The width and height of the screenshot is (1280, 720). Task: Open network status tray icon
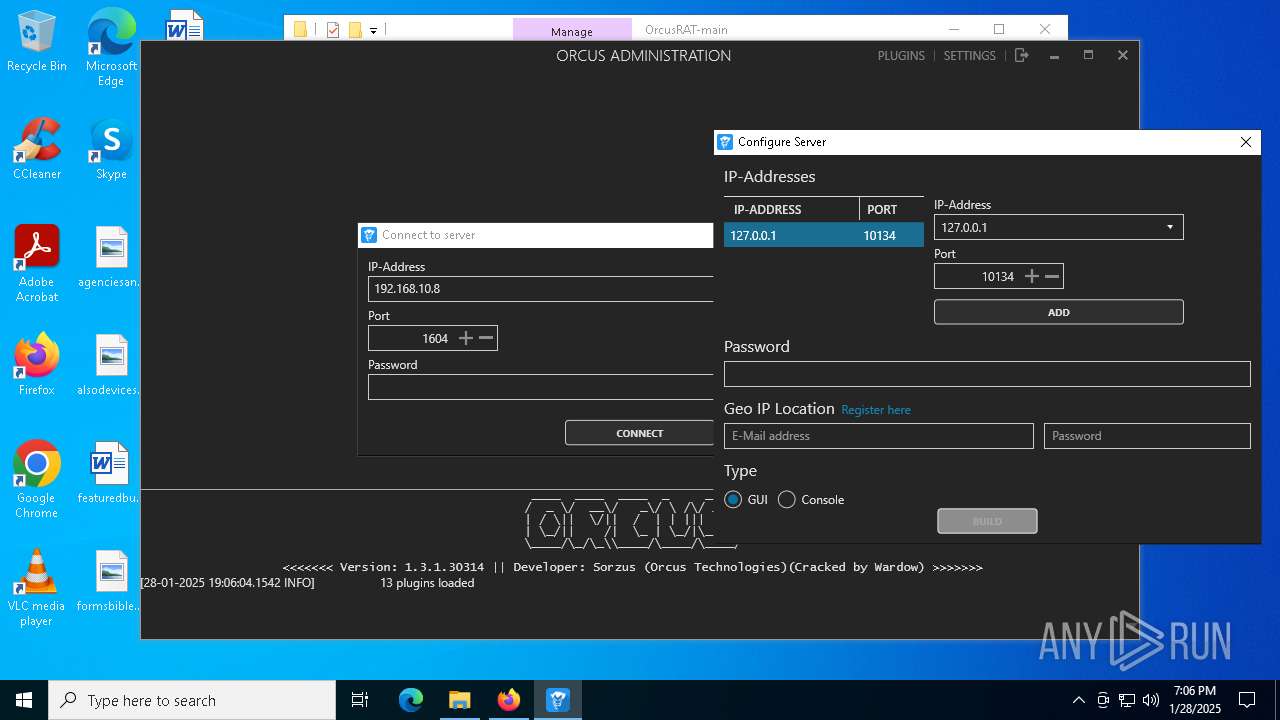[x=1127, y=700]
